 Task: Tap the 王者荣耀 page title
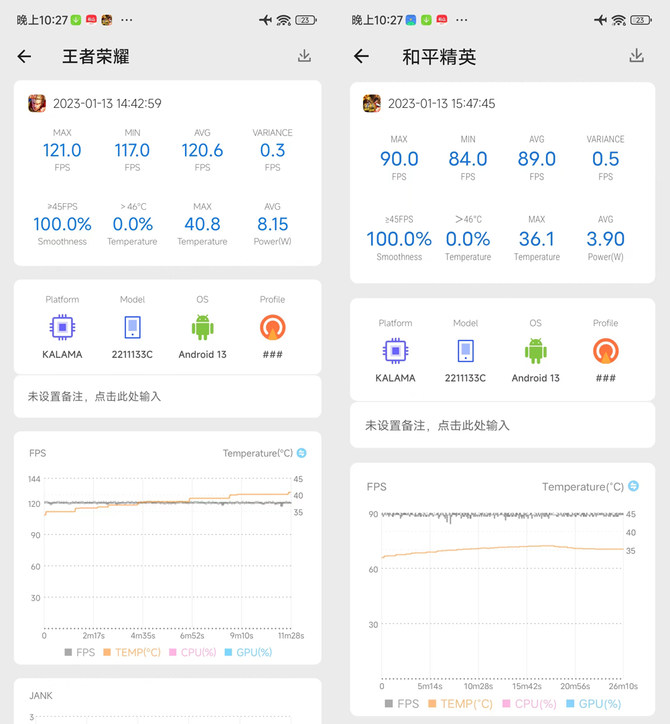click(x=96, y=57)
